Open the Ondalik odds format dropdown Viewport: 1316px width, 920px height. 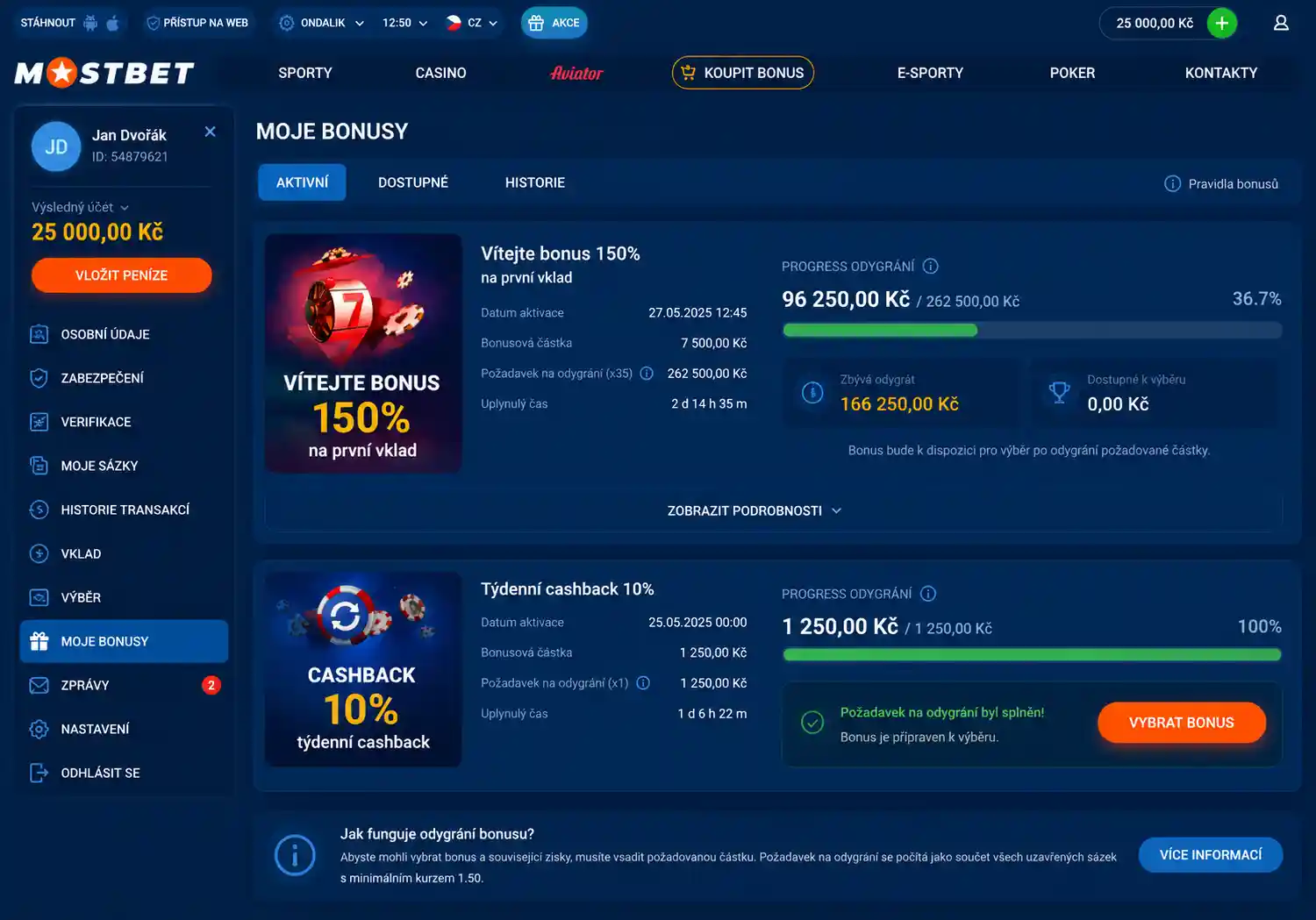pos(321,23)
